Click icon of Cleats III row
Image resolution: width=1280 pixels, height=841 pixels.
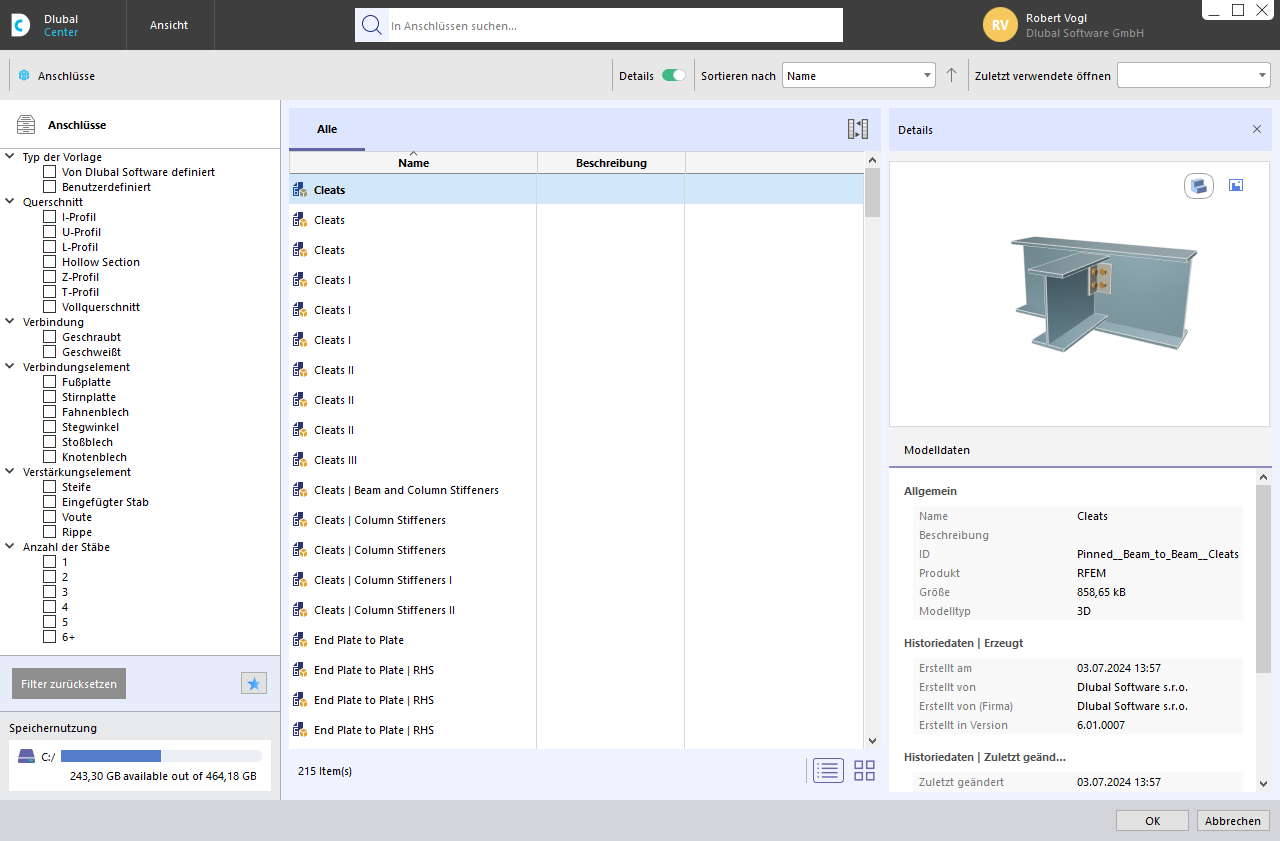(x=299, y=460)
